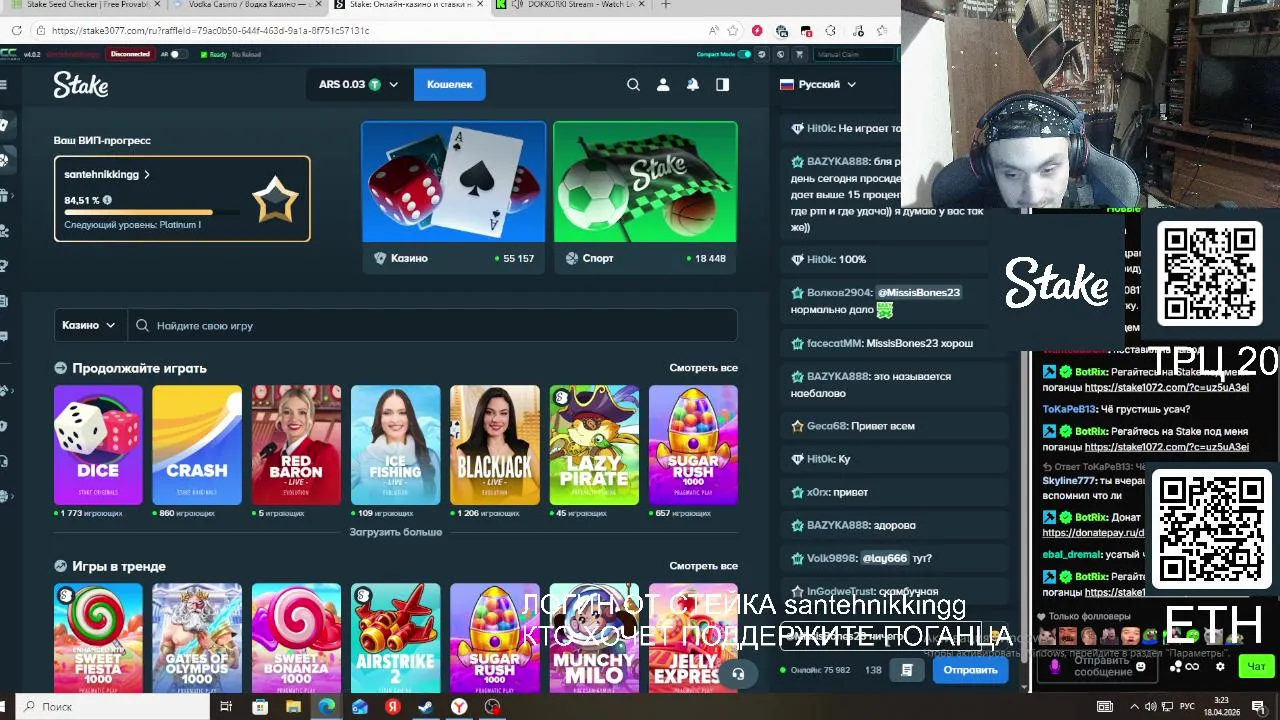Open the emoji picker in stream chat
This screenshot has width=1280, height=720.
(1141, 666)
